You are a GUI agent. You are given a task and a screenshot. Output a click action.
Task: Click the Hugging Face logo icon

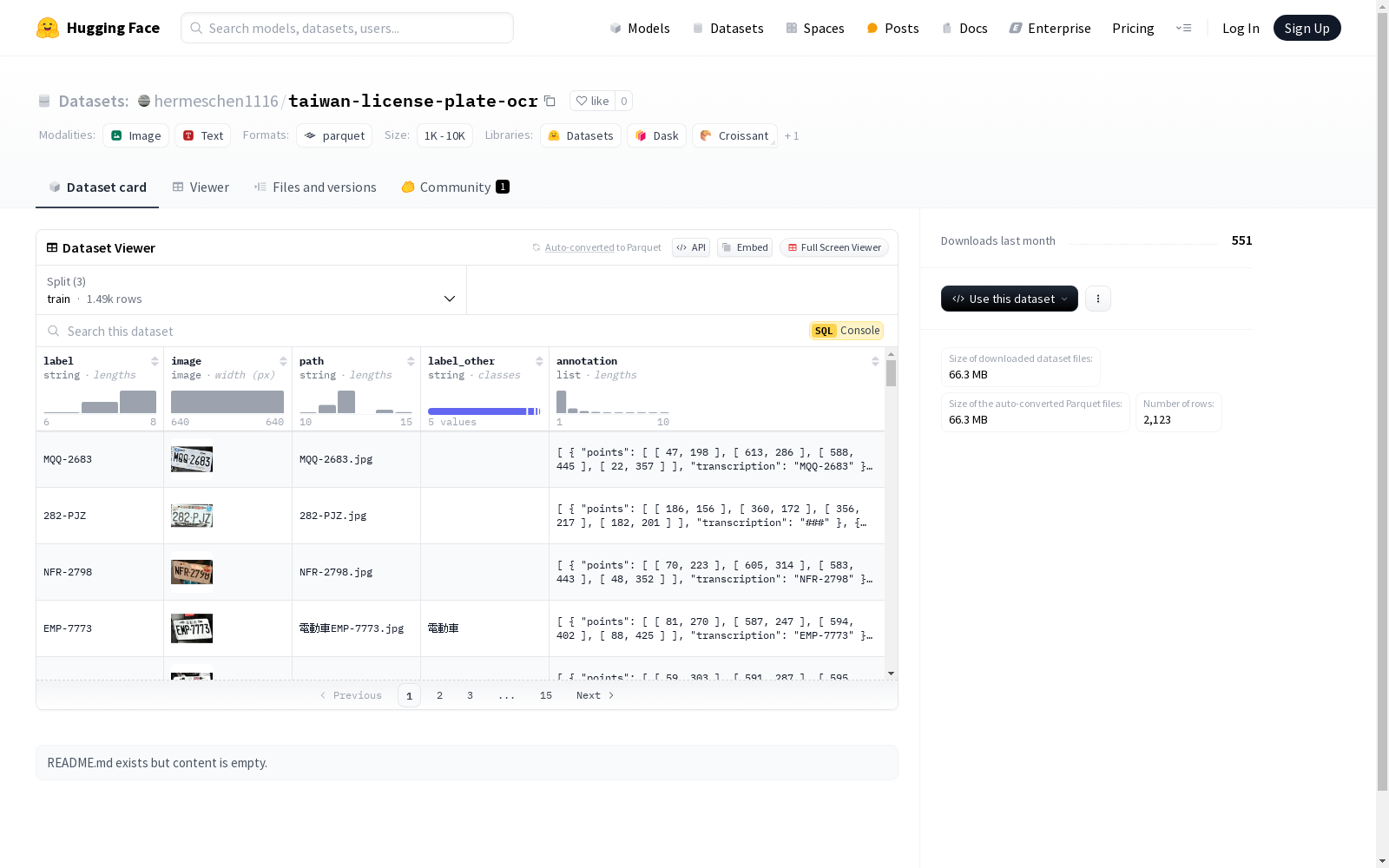48,28
